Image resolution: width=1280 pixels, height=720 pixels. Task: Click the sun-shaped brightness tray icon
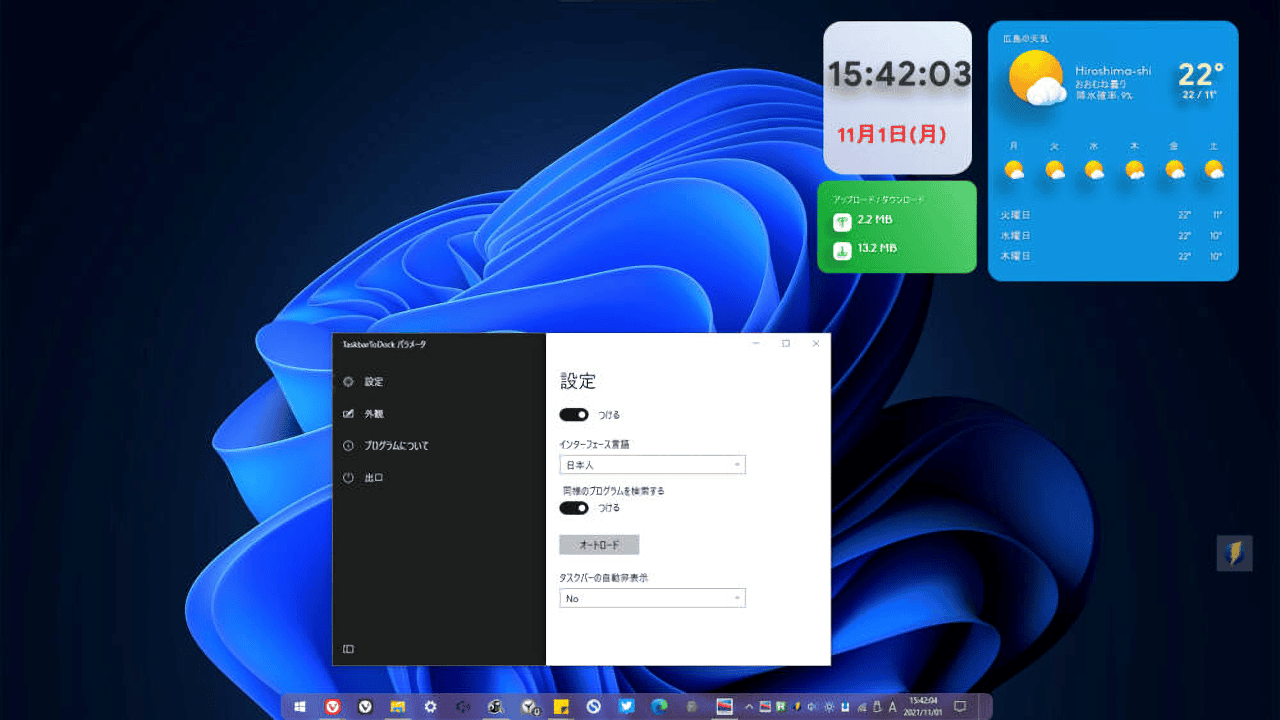(x=828, y=706)
